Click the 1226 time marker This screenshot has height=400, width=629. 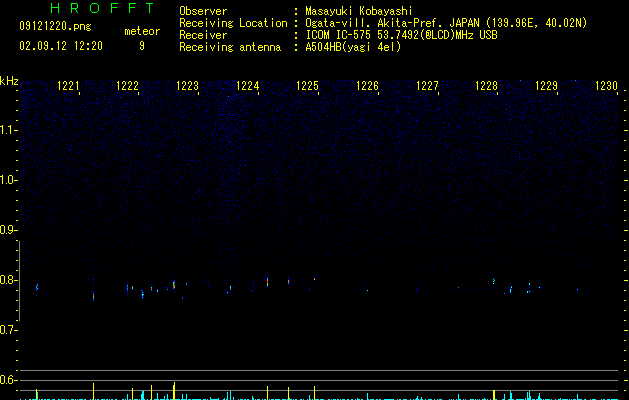[x=367, y=86]
